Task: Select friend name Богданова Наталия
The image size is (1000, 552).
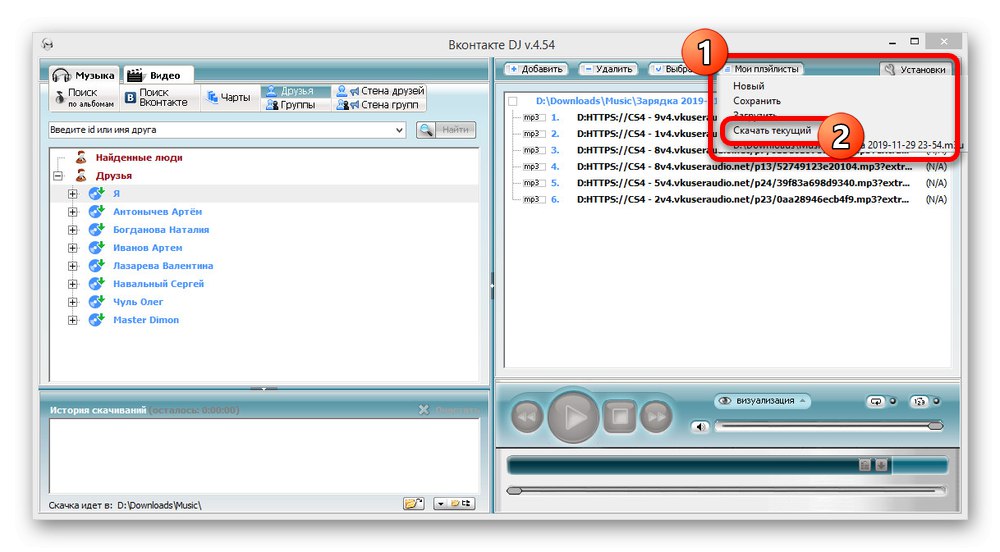Action: [x=161, y=230]
